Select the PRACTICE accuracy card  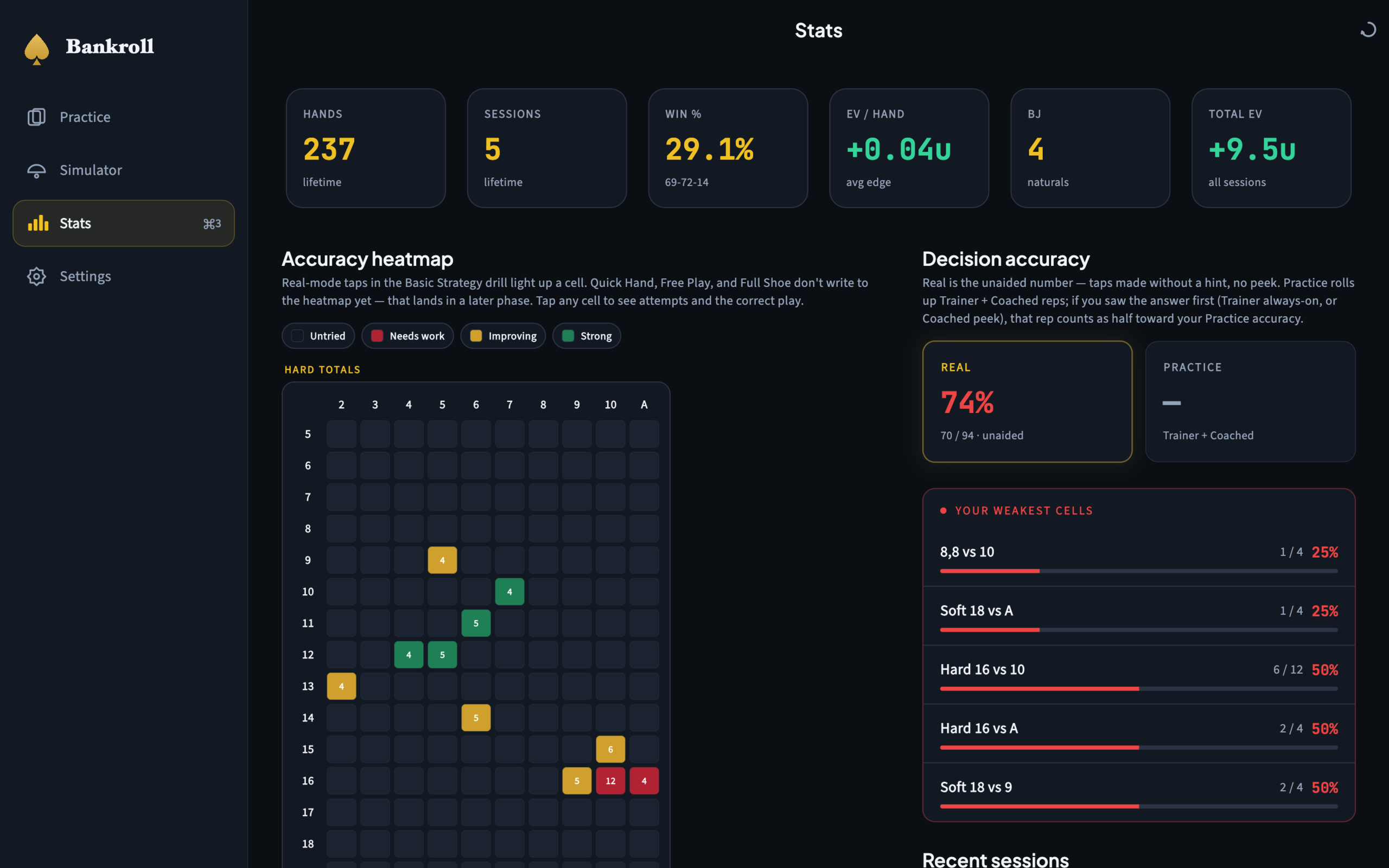(x=1250, y=401)
